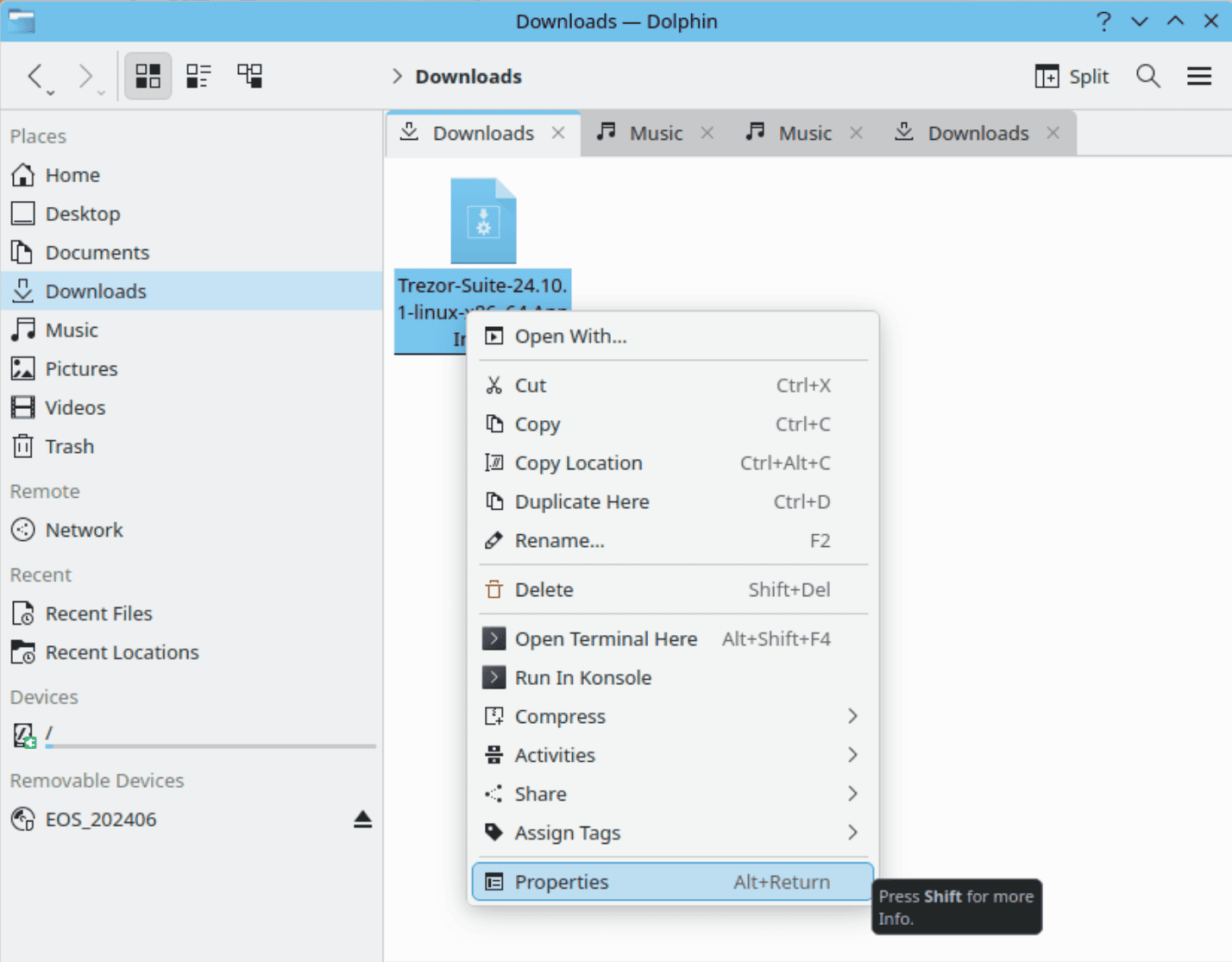Open Home in Places panel
The image size is (1232, 962).
point(192,175)
